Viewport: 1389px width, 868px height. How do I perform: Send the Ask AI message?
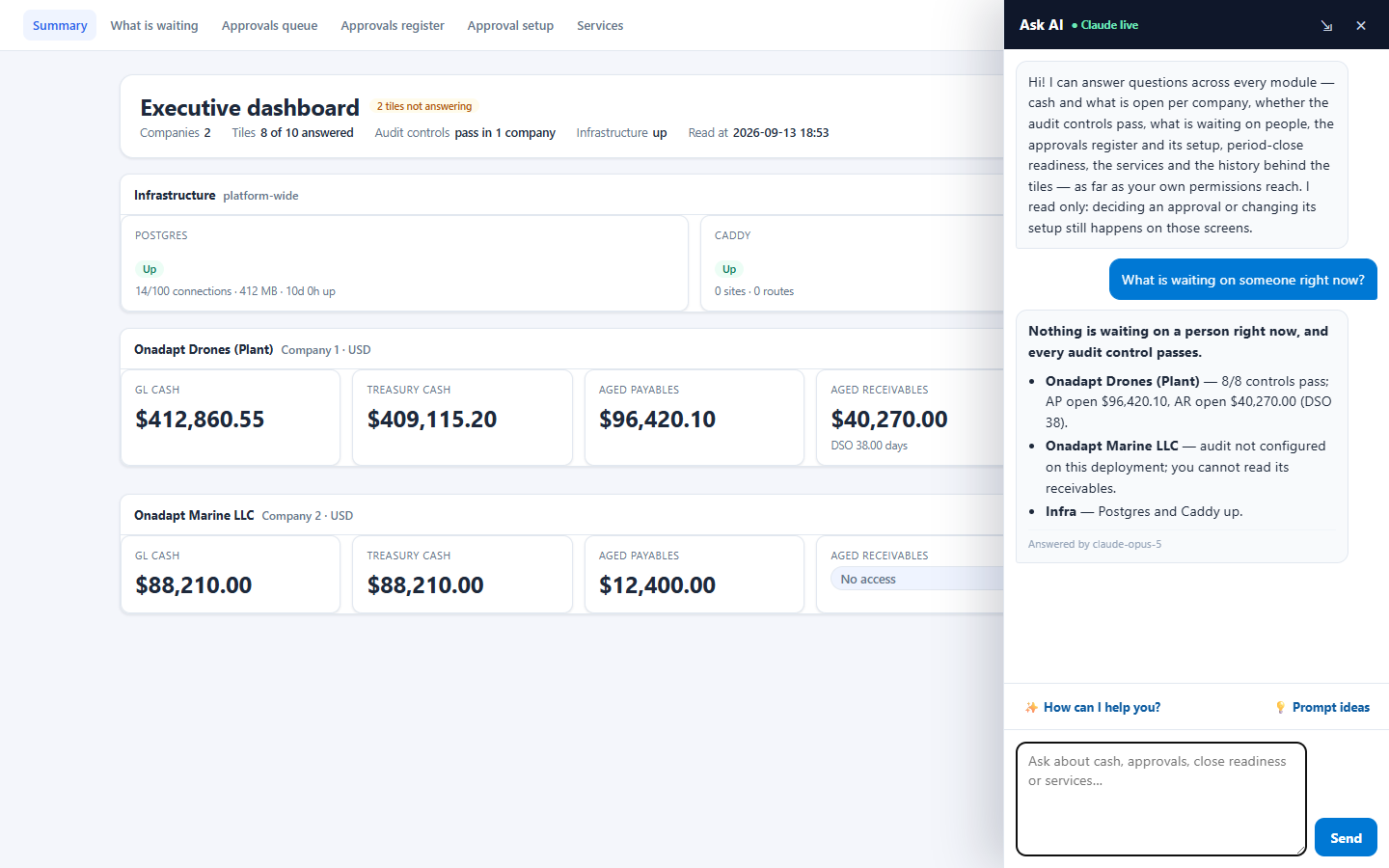pyautogui.click(x=1346, y=837)
